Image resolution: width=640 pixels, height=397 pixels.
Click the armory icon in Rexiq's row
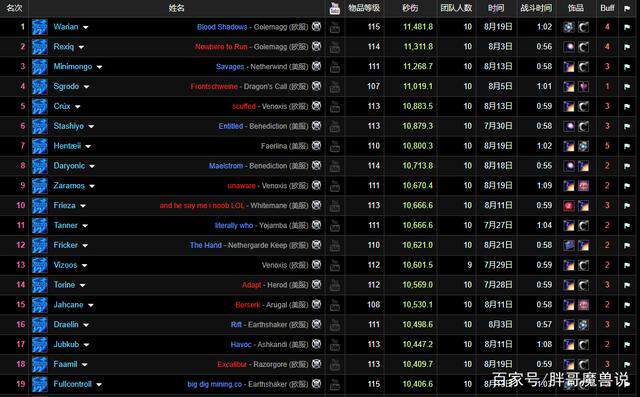click(316, 47)
